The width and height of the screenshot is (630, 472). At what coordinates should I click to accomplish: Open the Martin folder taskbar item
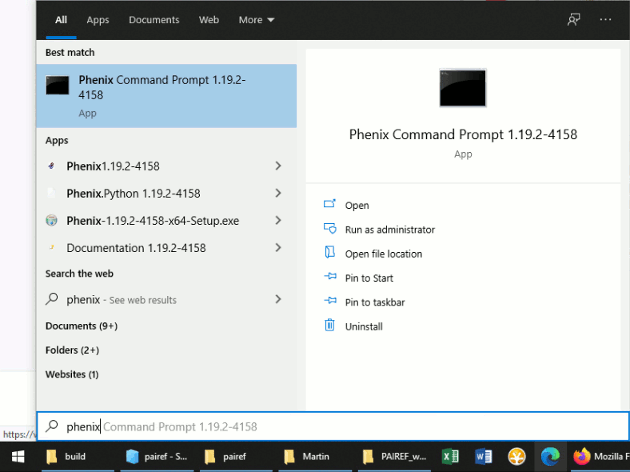[315, 457]
